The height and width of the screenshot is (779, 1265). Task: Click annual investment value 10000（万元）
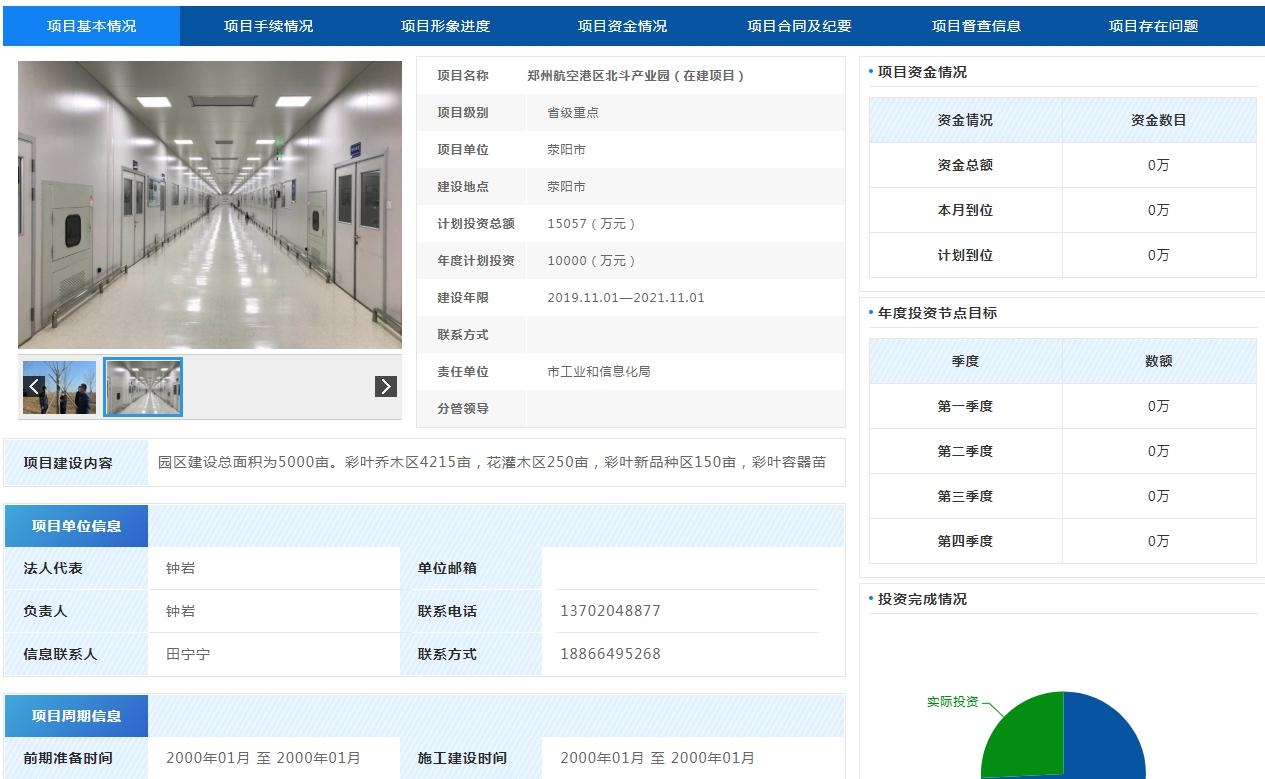(x=591, y=261)
